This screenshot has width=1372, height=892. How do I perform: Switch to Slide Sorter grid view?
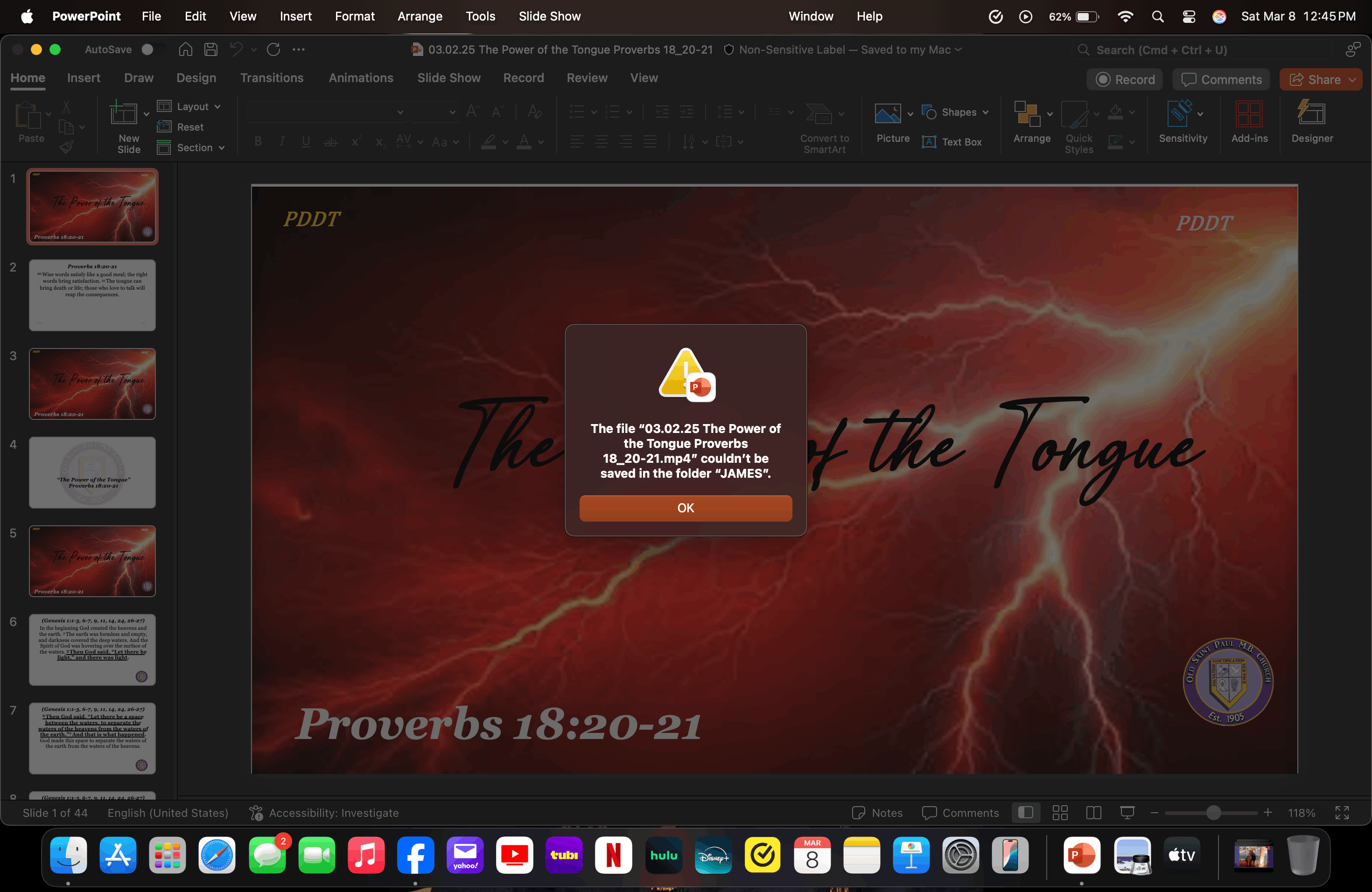[1059, 813]
